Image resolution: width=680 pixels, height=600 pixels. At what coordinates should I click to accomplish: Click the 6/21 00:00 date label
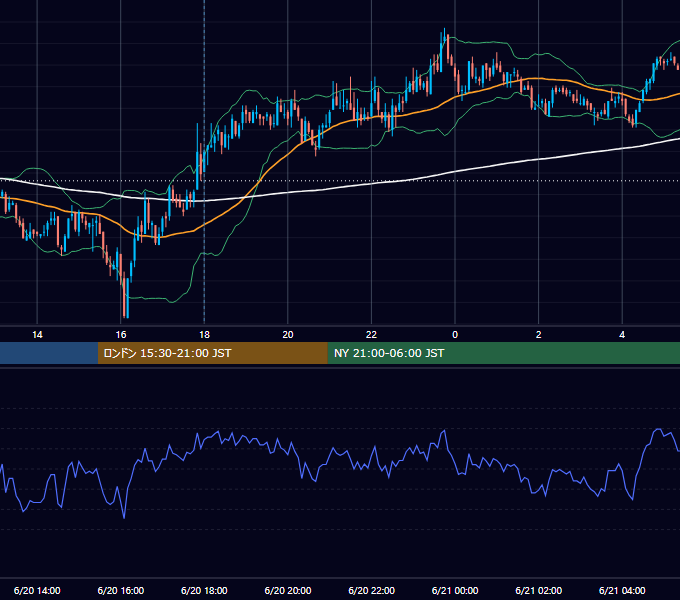point(455,590)
